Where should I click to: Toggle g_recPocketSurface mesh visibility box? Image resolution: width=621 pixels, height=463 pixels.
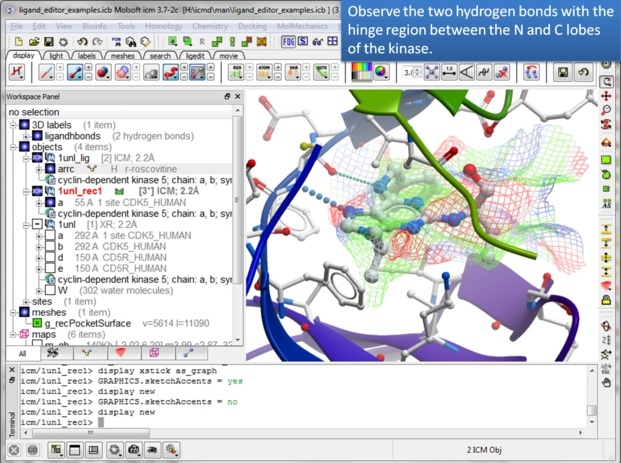tap(37, 323)
